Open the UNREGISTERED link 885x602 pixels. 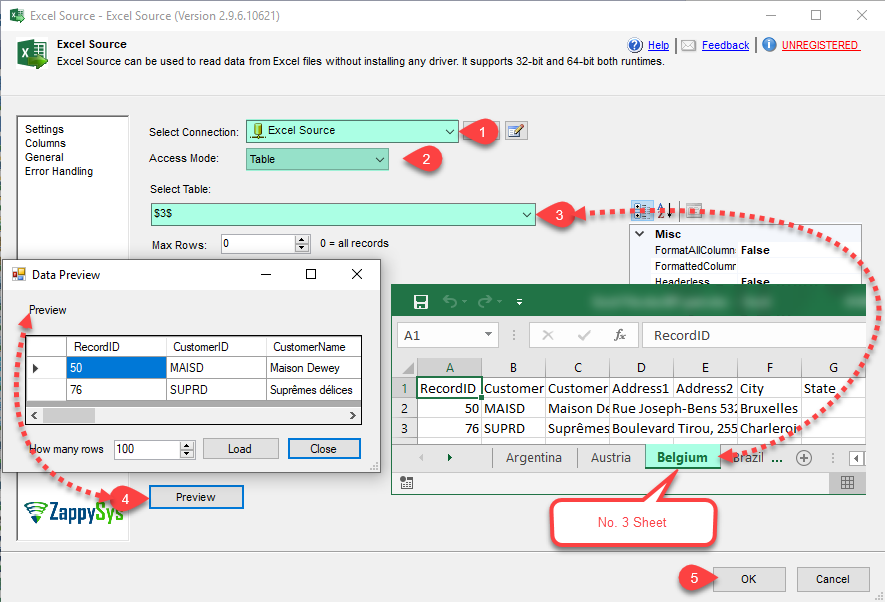[819, 45]
